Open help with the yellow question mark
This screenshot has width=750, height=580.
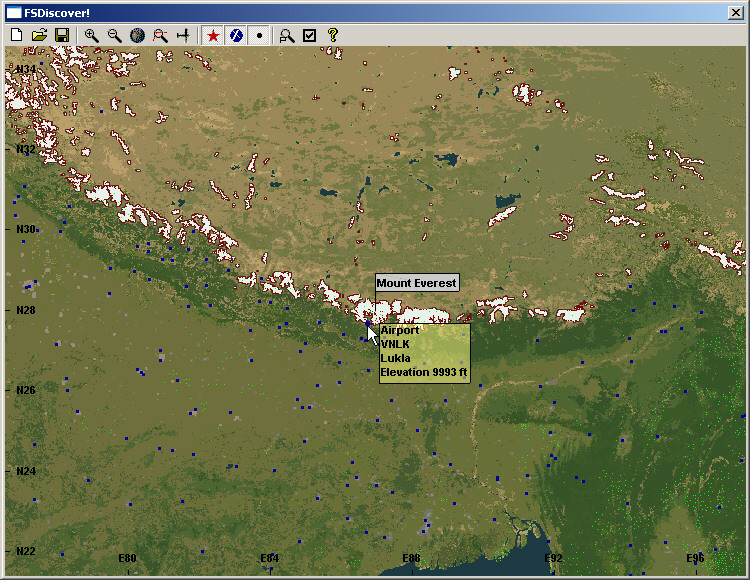pyautogui.click(x=333, y=35)
